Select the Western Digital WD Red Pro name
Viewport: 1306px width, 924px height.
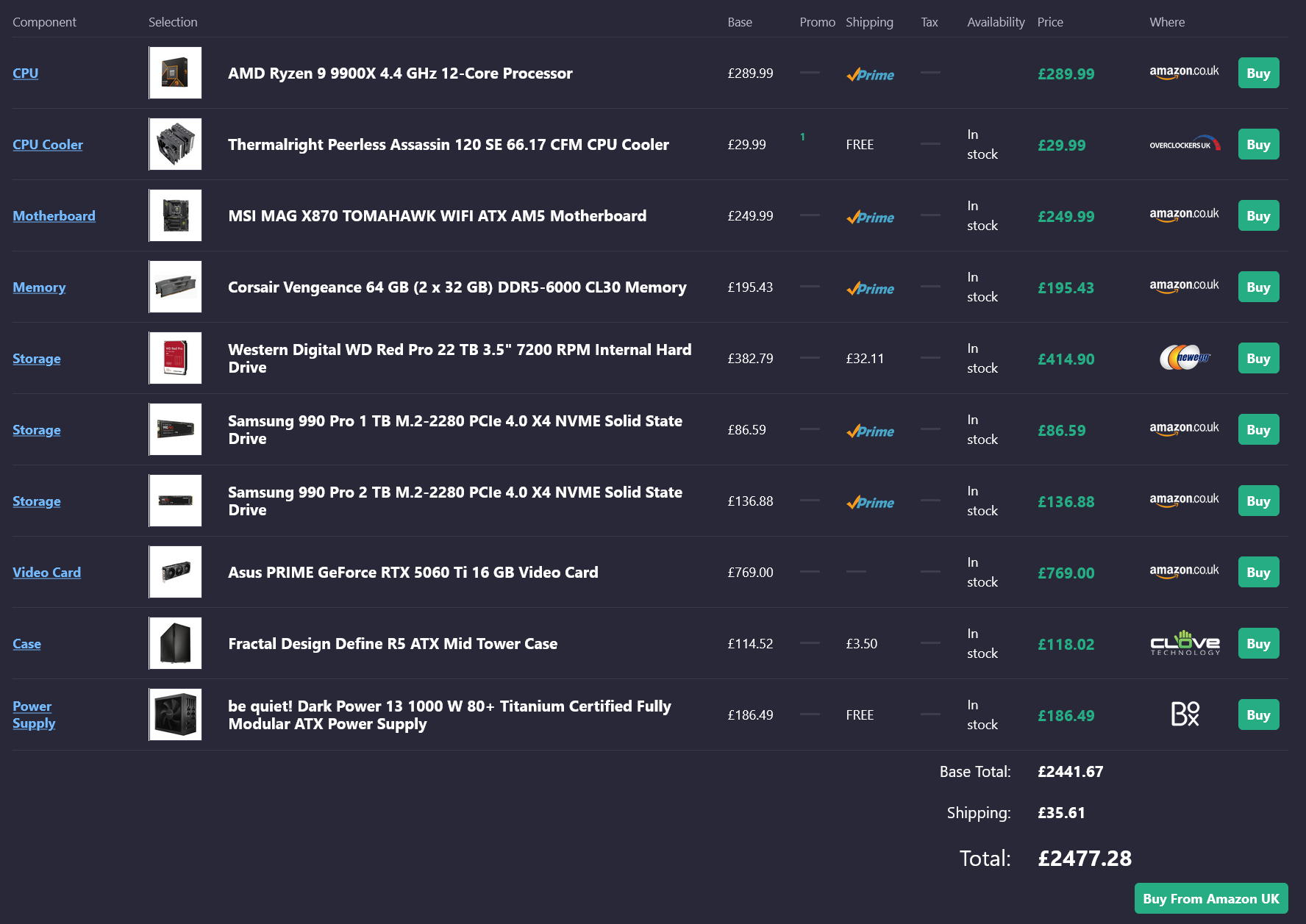[x=460, y=359]
